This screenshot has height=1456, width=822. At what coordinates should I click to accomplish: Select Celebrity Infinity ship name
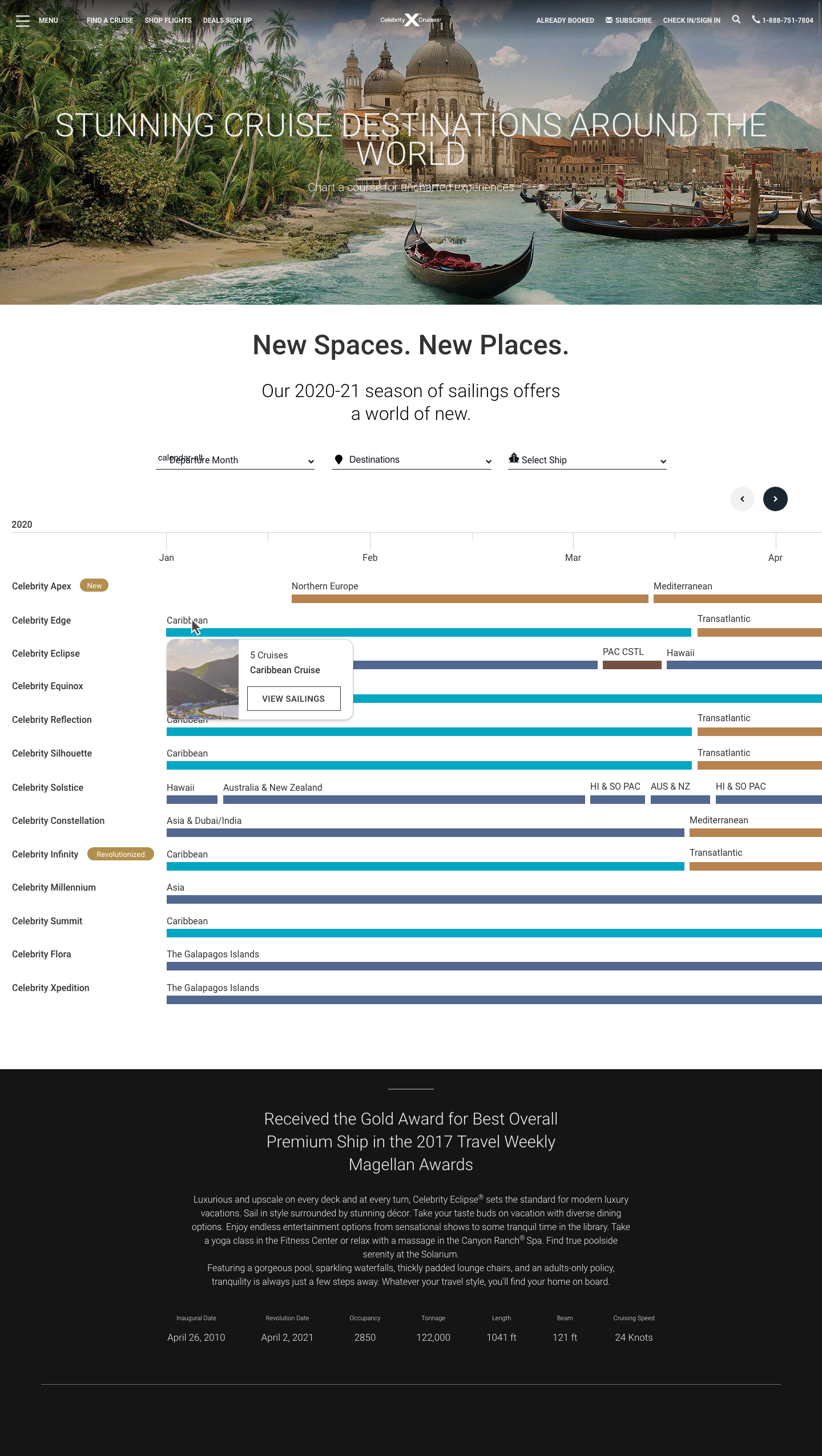45,855
